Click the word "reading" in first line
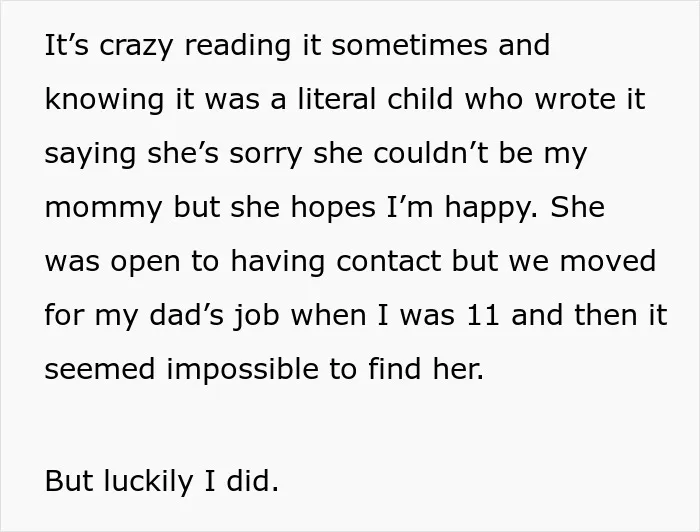This screenshot has width=700, height=532. (x=238, y=46)
